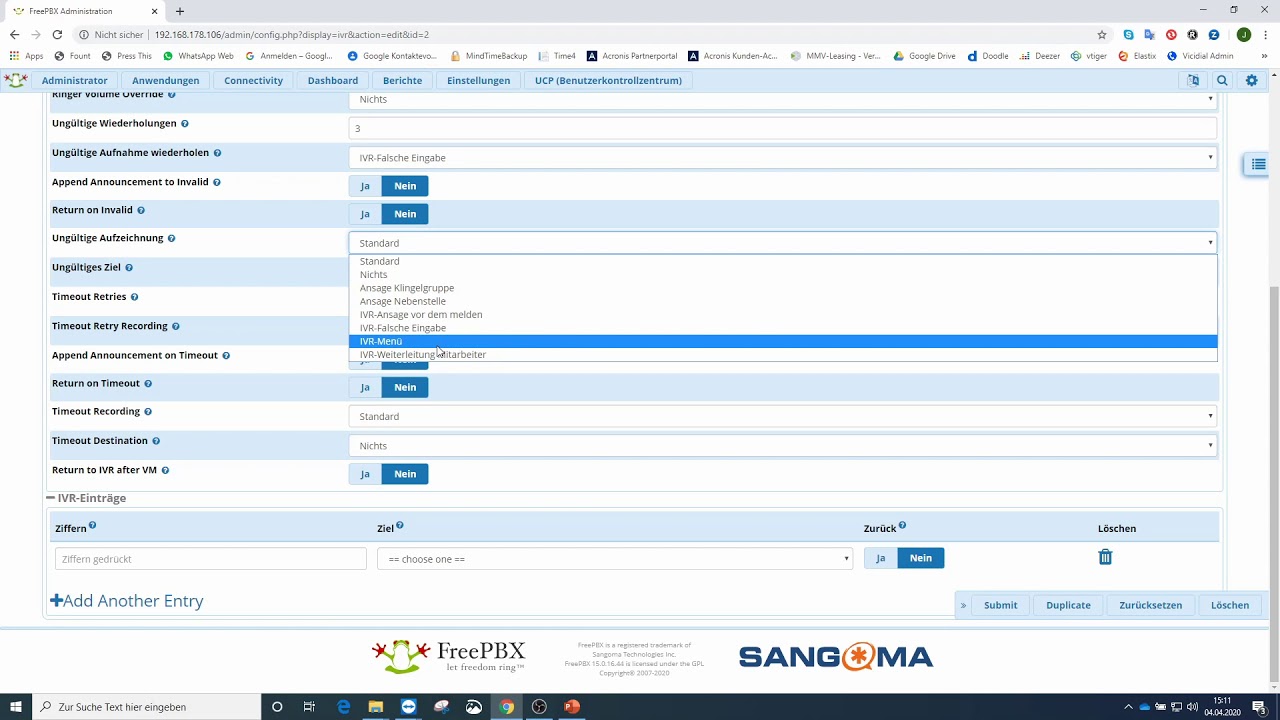Focus the Ziffern gedrückt input

coord(211,559)
